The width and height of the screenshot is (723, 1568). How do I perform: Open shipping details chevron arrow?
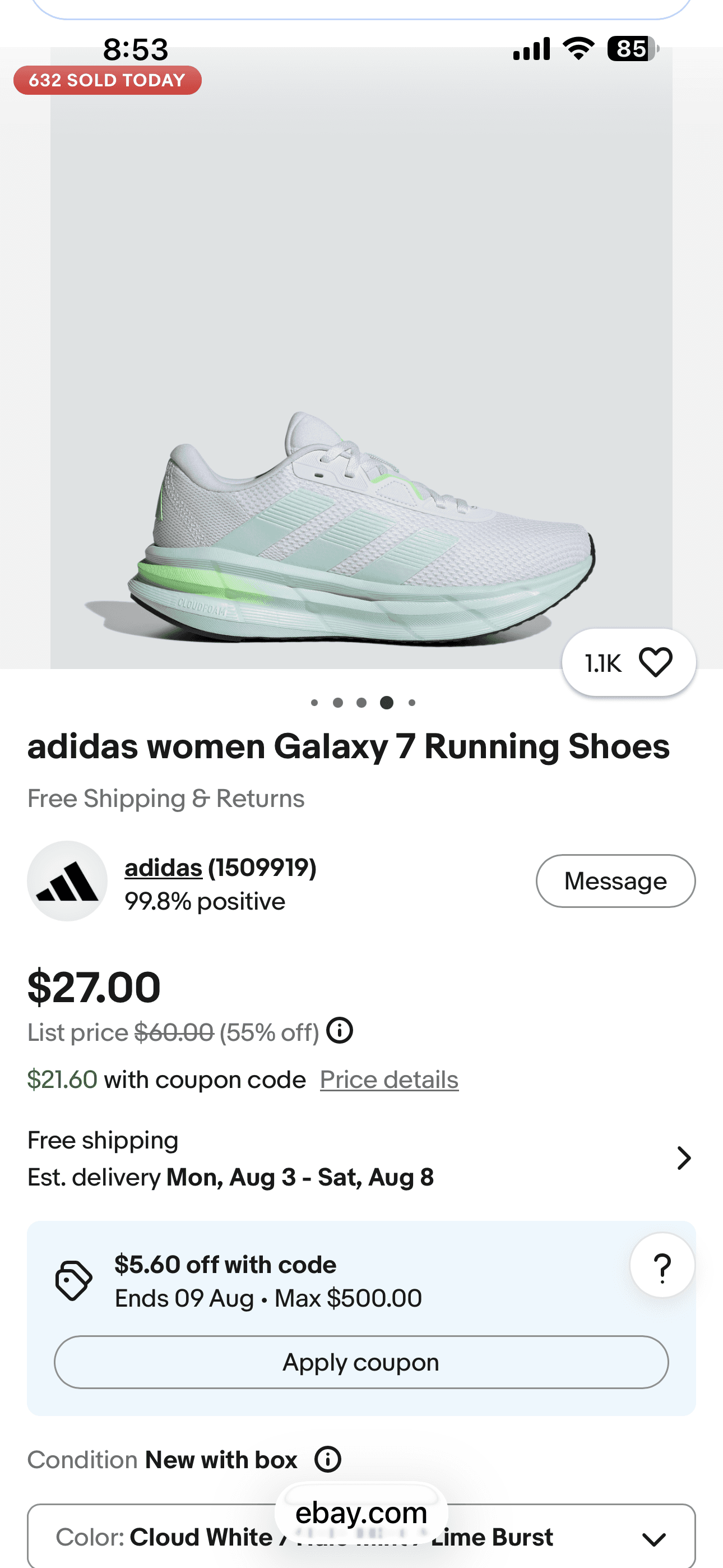684,1159
